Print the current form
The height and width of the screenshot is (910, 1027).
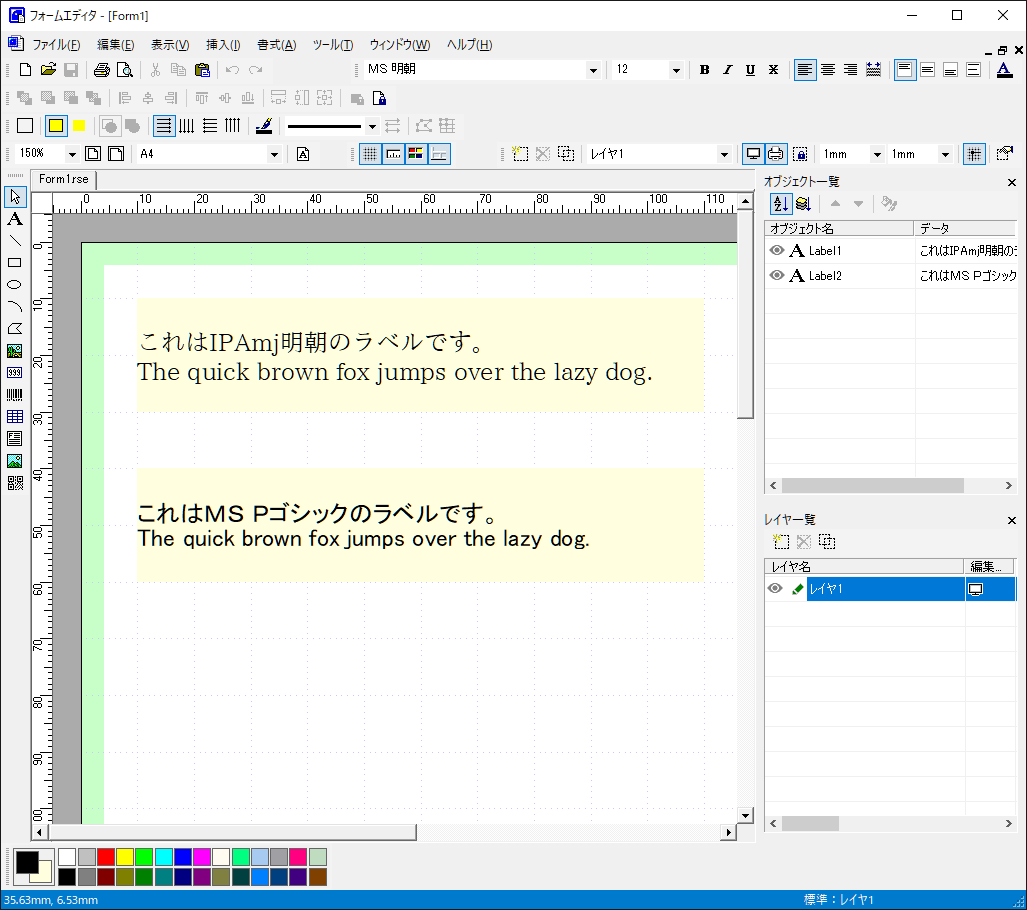(x=102, y=69)
